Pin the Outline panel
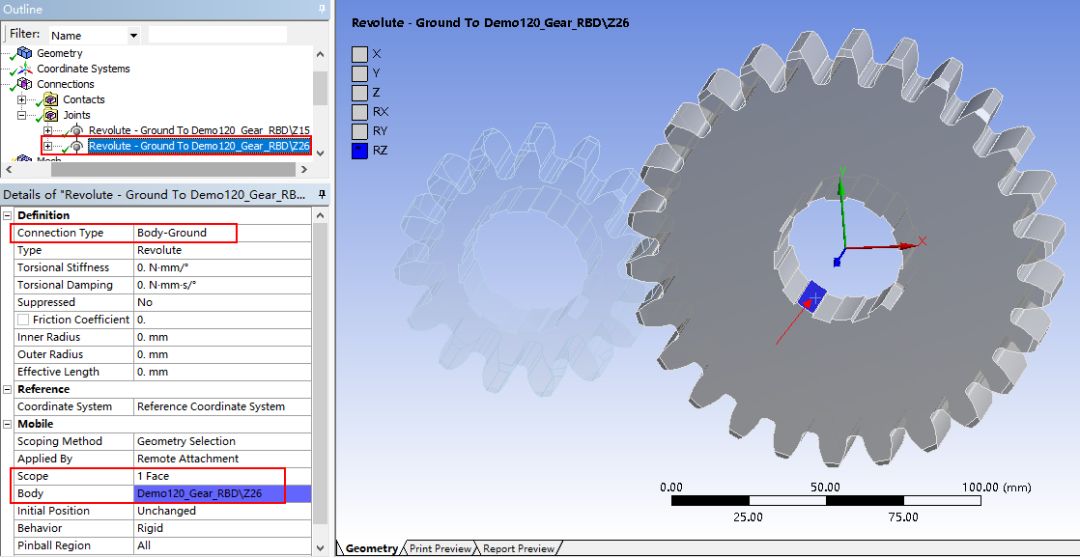 coord(322,10)
